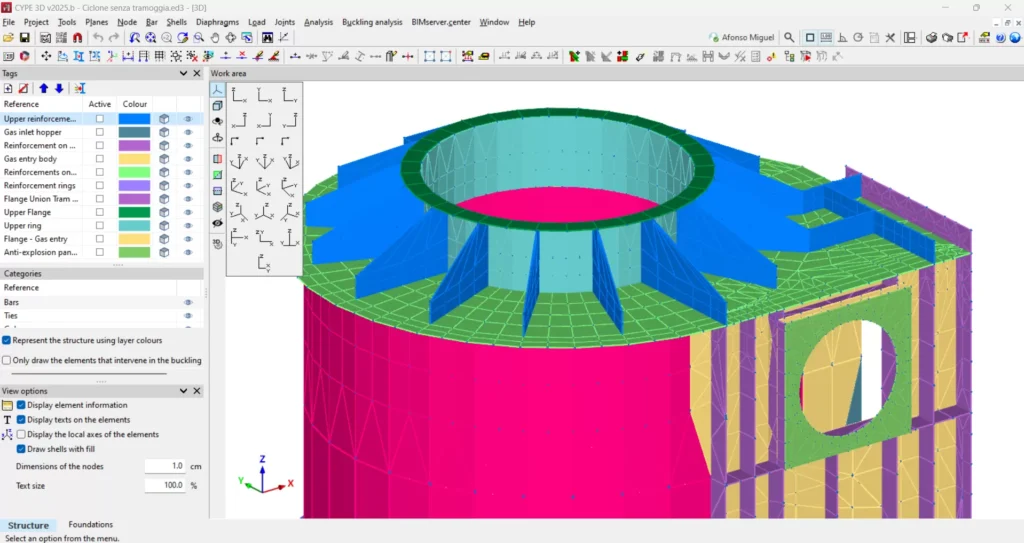Screen dimensions: 1024x543
Task: Save the project with the floppy disk icon
Action: point(24,38)
